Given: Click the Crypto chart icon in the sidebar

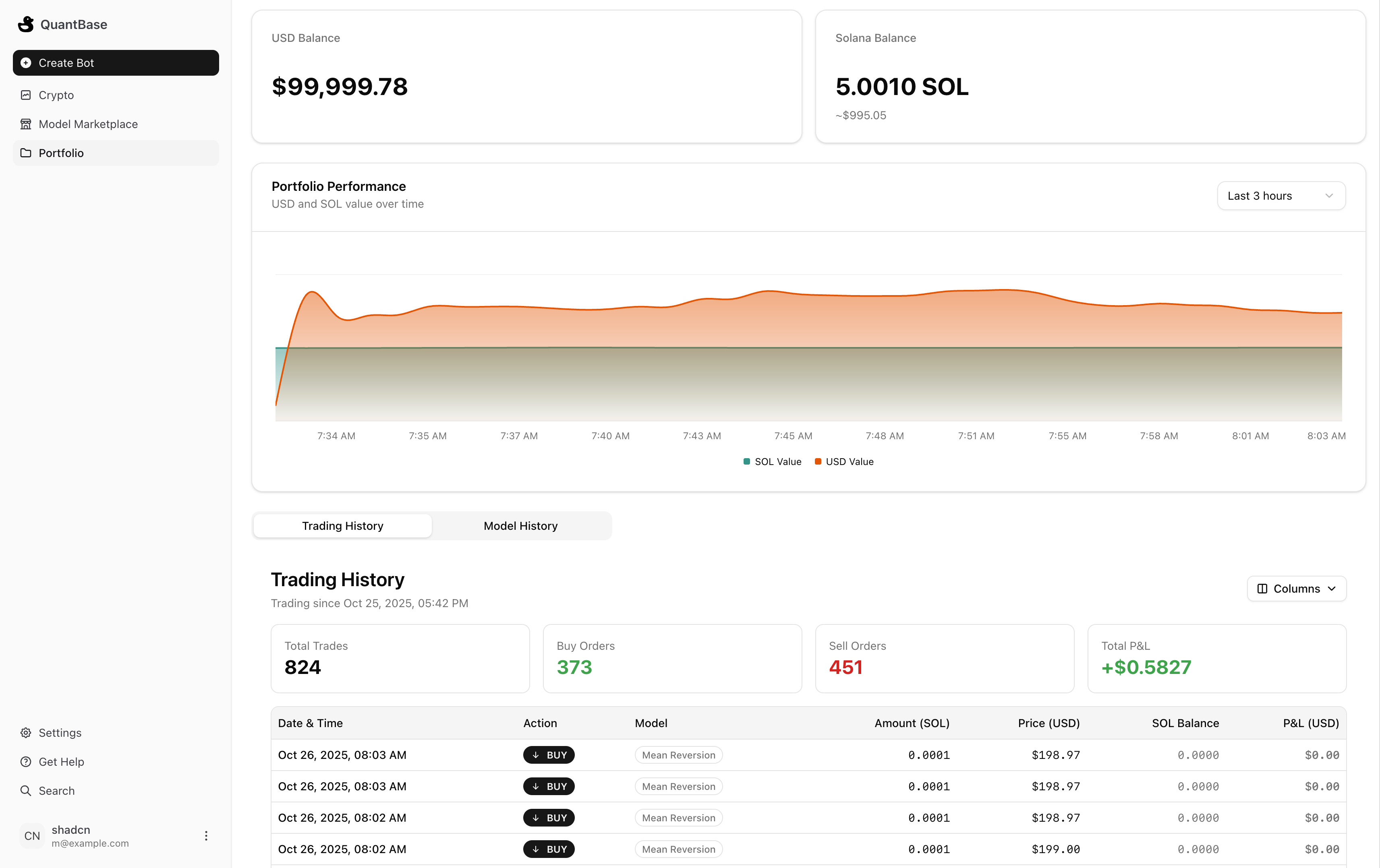Looking at the screenshot, I should (26, 95).
